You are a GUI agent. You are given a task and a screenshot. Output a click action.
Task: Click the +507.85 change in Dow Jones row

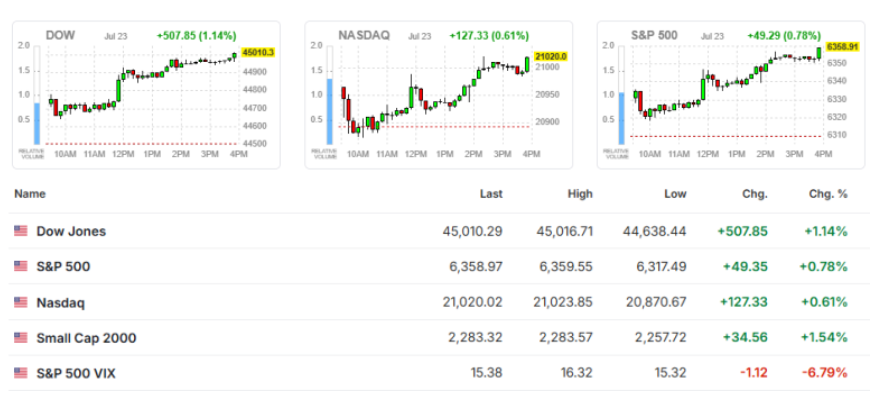pos(744,231)
